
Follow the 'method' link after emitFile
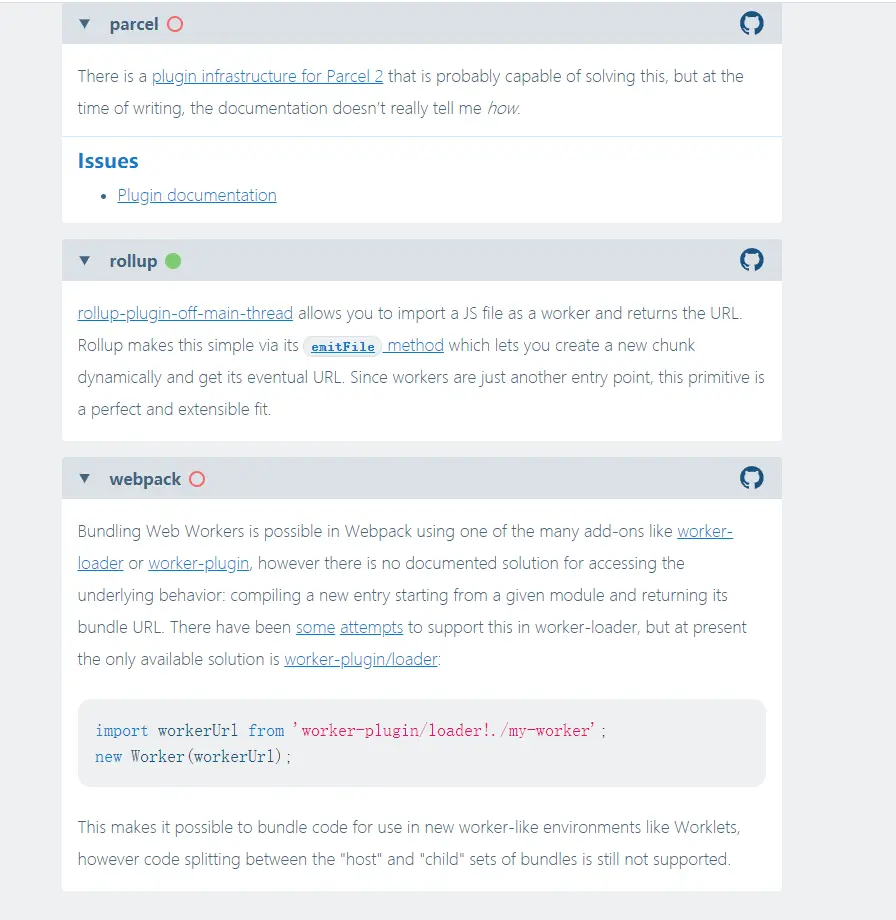click(414, 345)
